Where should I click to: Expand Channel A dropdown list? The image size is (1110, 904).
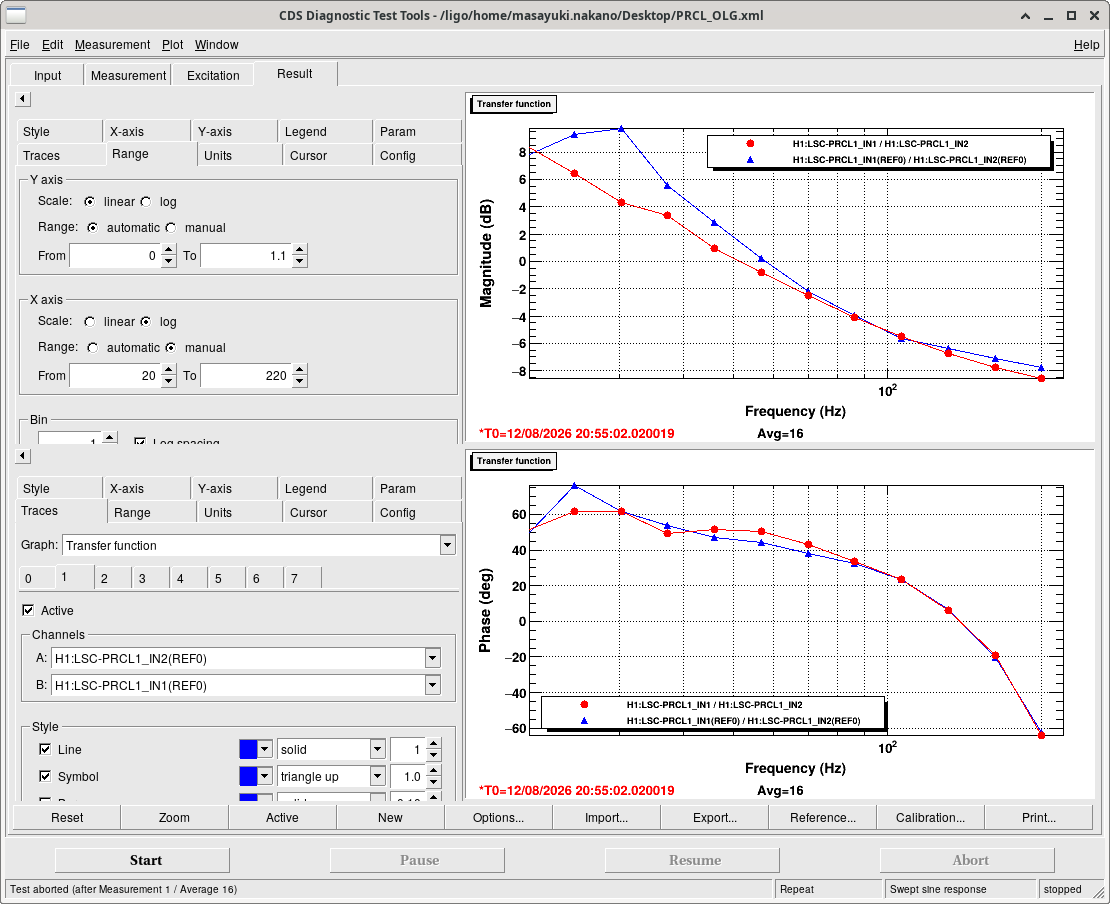(x=433, y=658)
